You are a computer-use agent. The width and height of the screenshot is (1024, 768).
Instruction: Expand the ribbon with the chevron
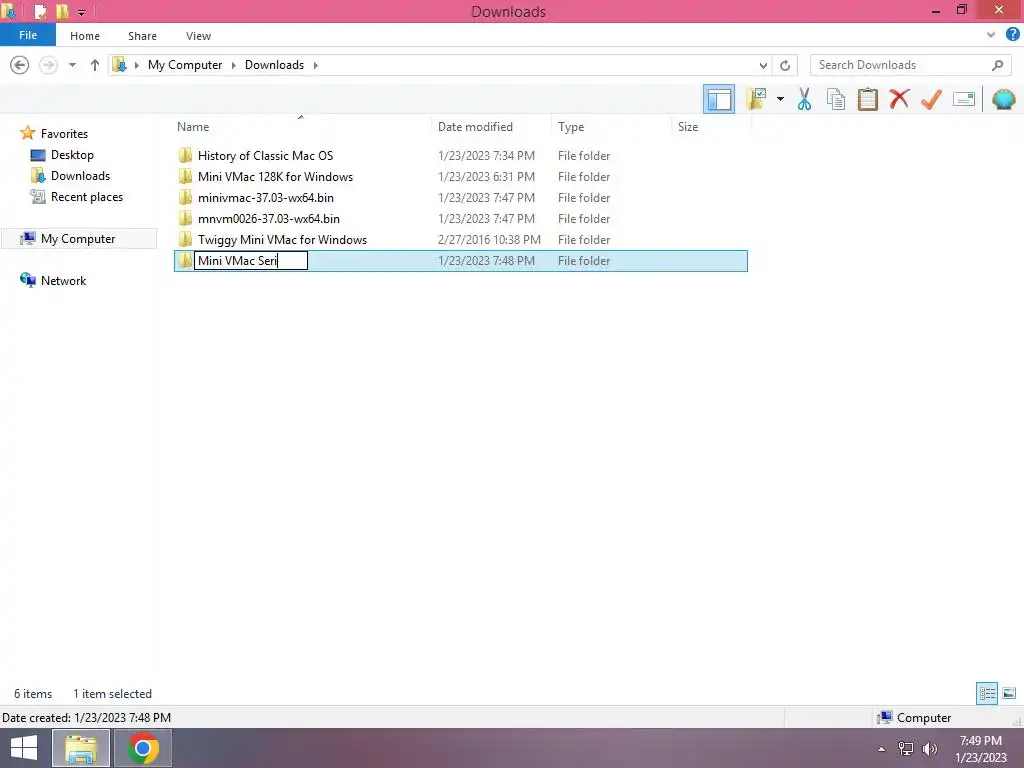click(991, 35)
